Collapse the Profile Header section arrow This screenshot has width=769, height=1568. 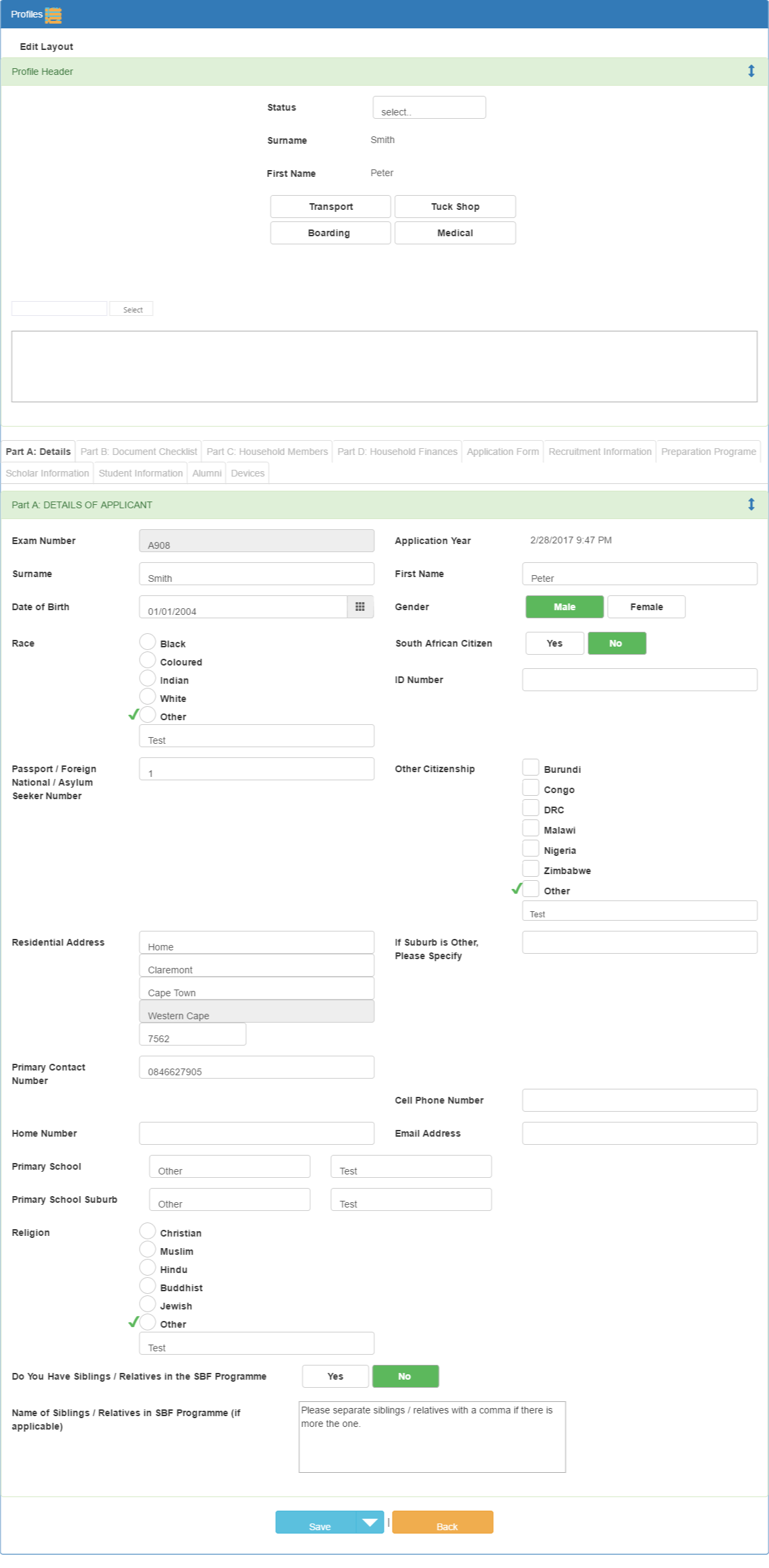coord(751,71)
